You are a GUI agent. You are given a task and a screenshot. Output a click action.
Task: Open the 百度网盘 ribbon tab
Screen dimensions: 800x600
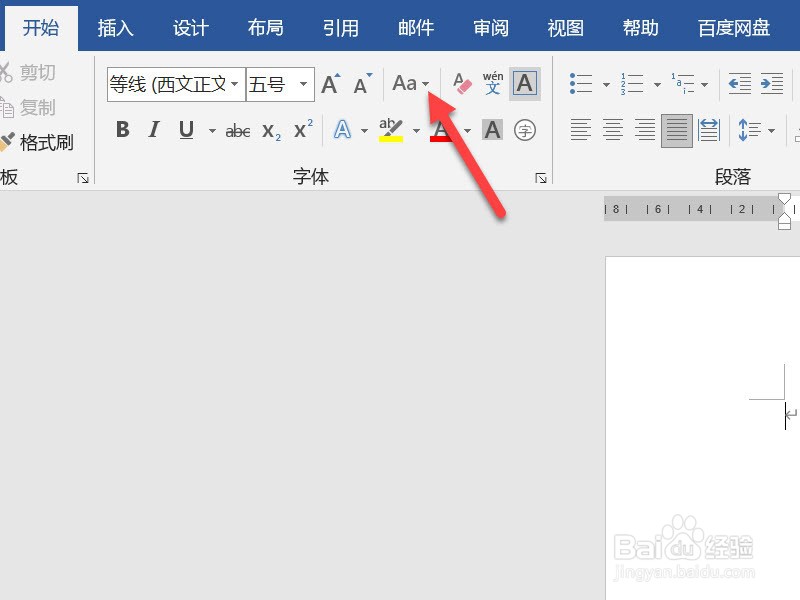pyautogui.click(x=734, y=28)
